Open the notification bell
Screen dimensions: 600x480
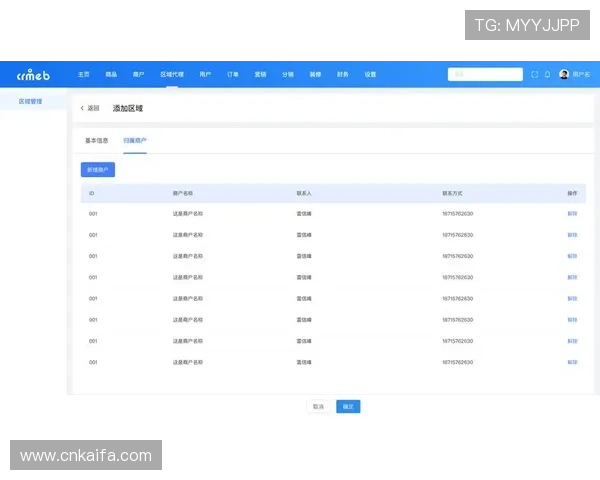coord(548,74)
